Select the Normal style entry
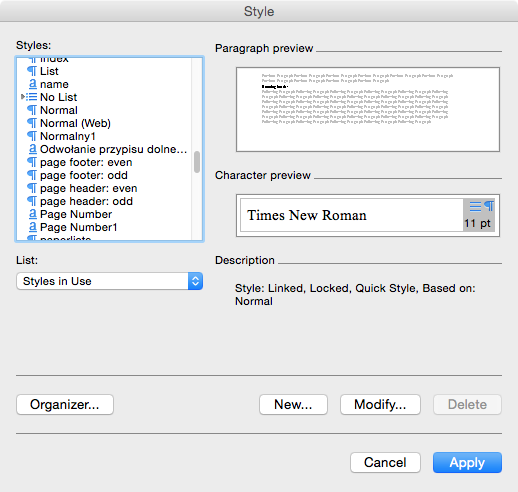The width and height of the screenshot is (518, 492). click(x=59, y=110)
